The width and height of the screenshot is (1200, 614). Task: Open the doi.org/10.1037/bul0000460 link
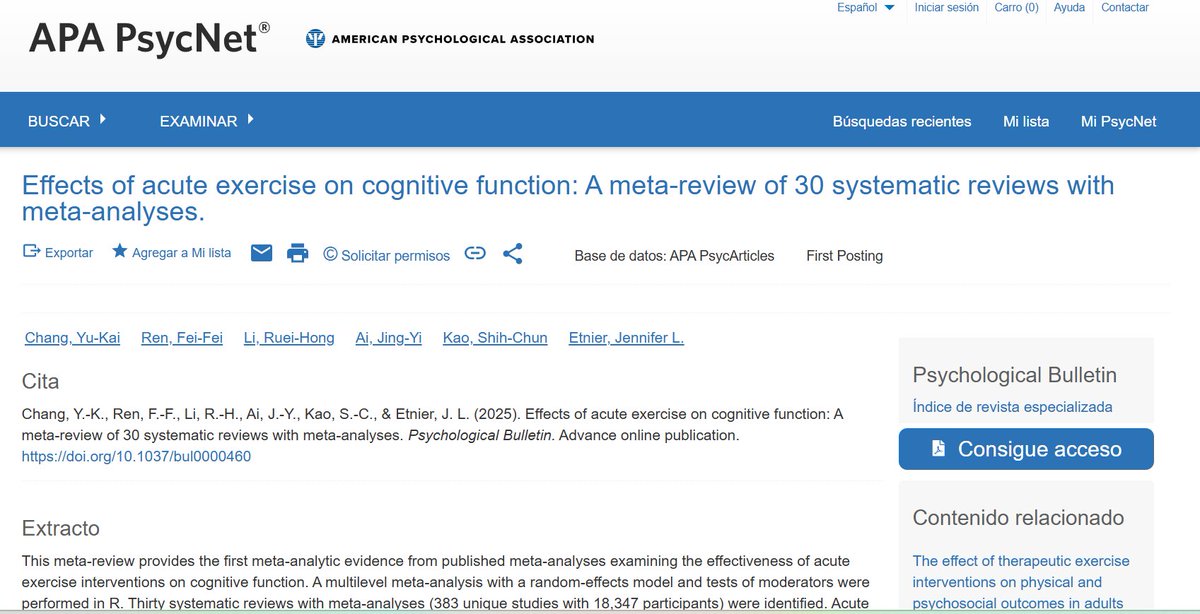(x=137, y=456)
